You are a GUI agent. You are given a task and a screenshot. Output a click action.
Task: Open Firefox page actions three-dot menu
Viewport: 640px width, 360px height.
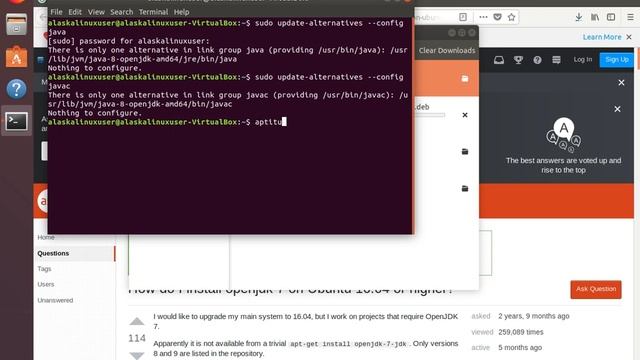tap(483, 17)
